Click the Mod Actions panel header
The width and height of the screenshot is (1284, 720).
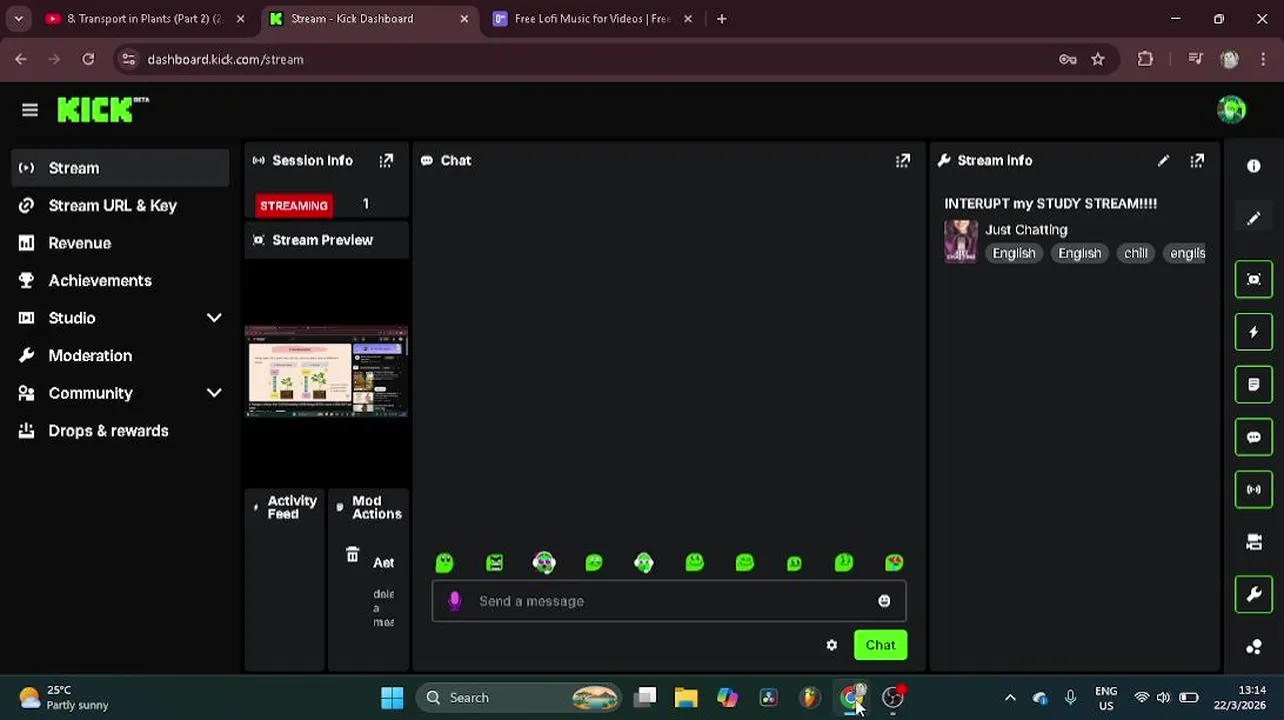coord(369,507)
